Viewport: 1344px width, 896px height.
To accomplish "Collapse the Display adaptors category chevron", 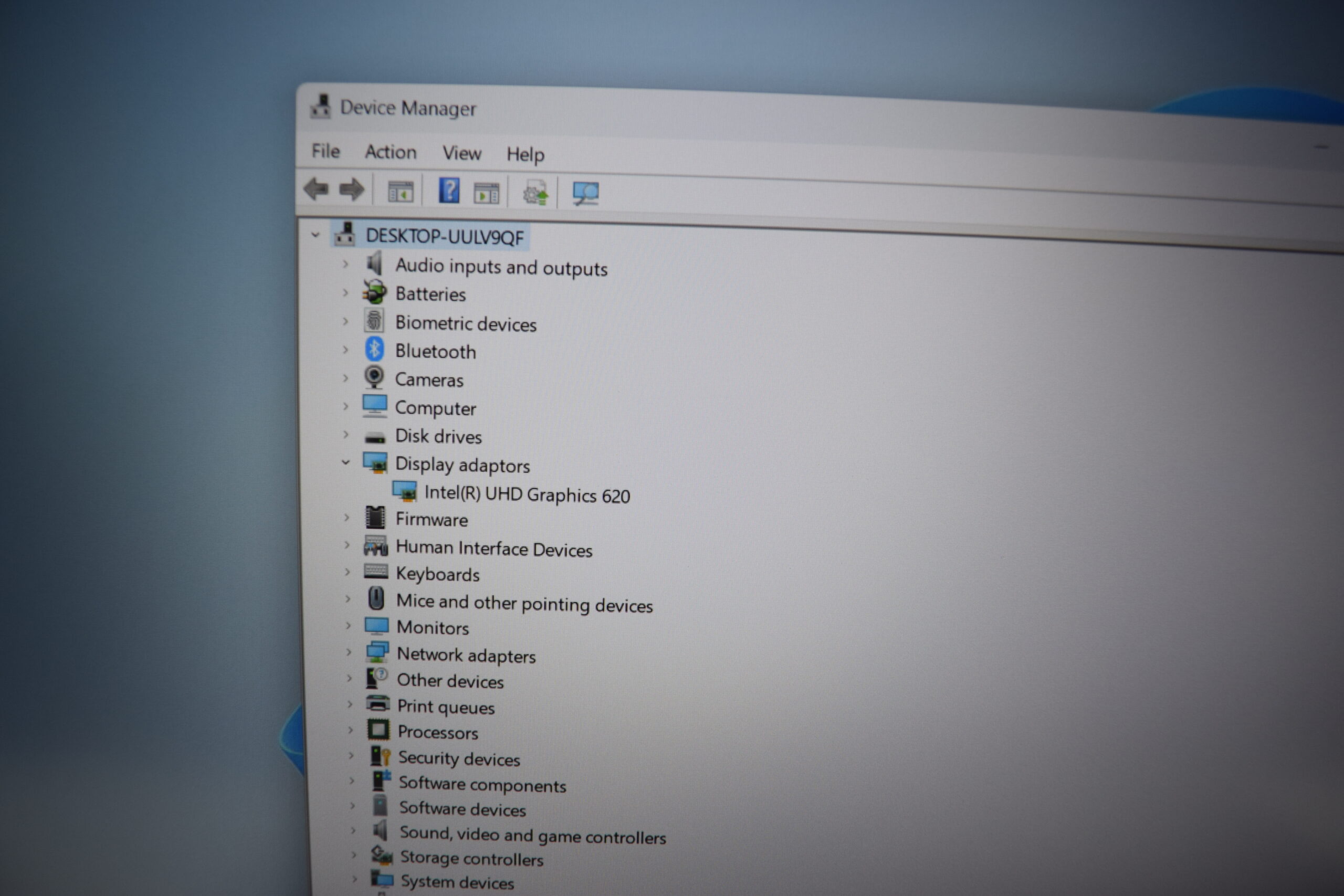I will 345,462.
